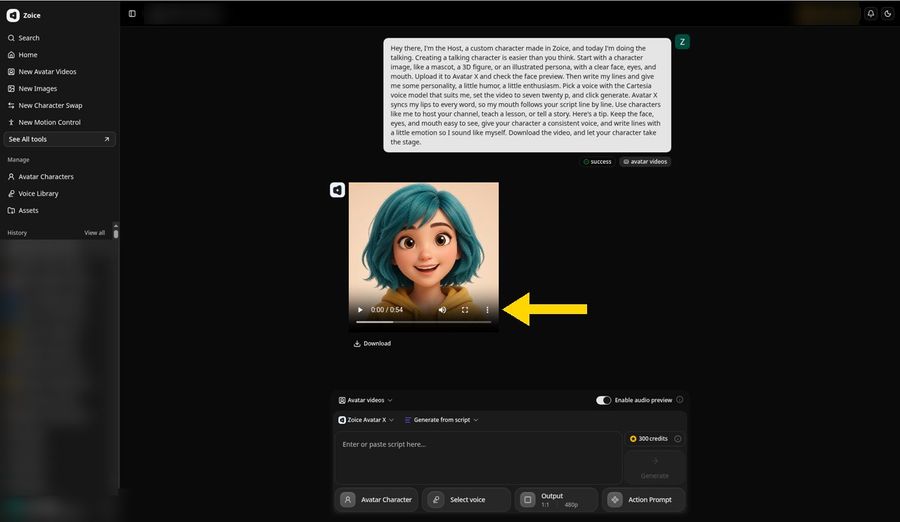Click Zoice bot icon beside video

click(x=338, y=190)
